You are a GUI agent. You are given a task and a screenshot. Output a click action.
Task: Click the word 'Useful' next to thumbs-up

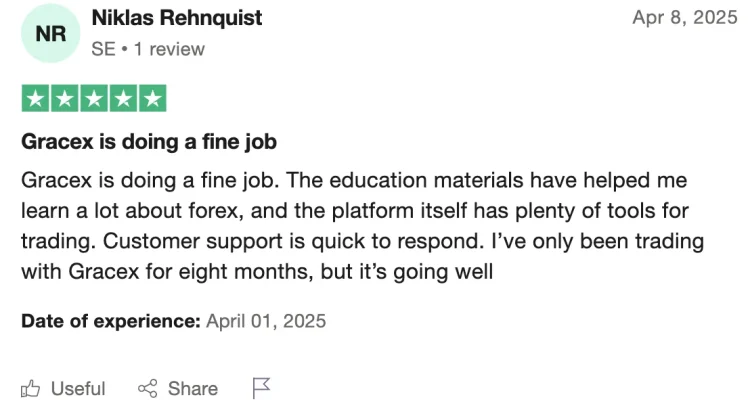[78, 388]
